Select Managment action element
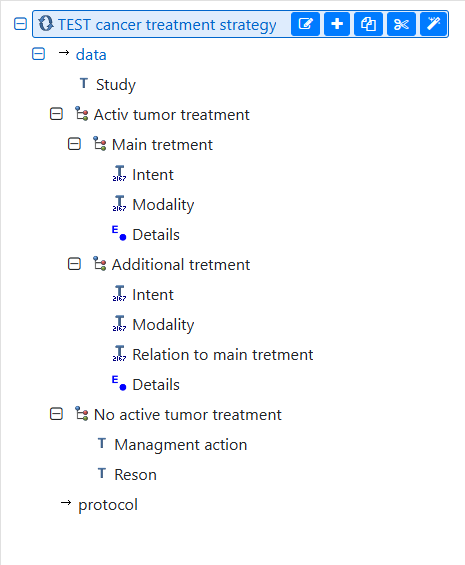 click(181, 445)
